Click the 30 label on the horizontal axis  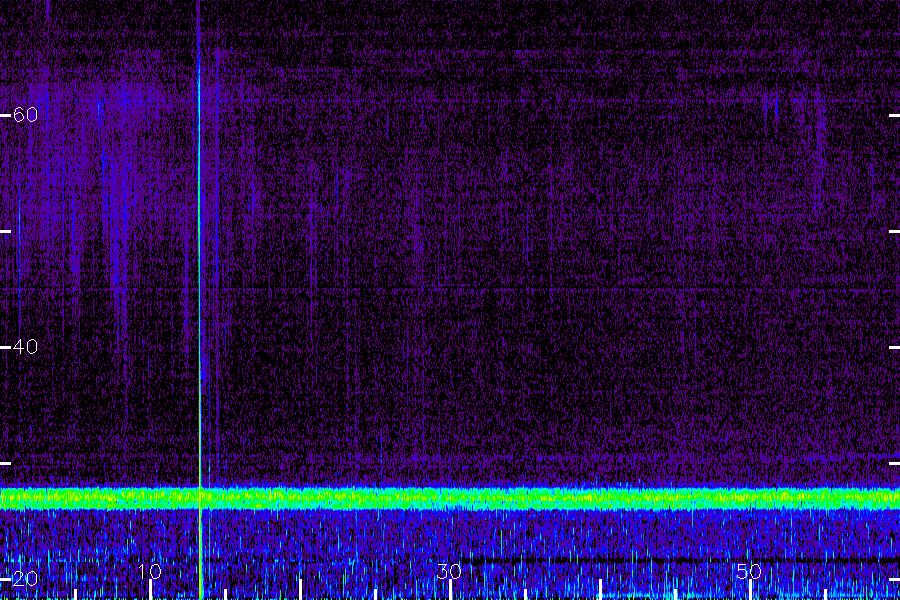point(449,571)
